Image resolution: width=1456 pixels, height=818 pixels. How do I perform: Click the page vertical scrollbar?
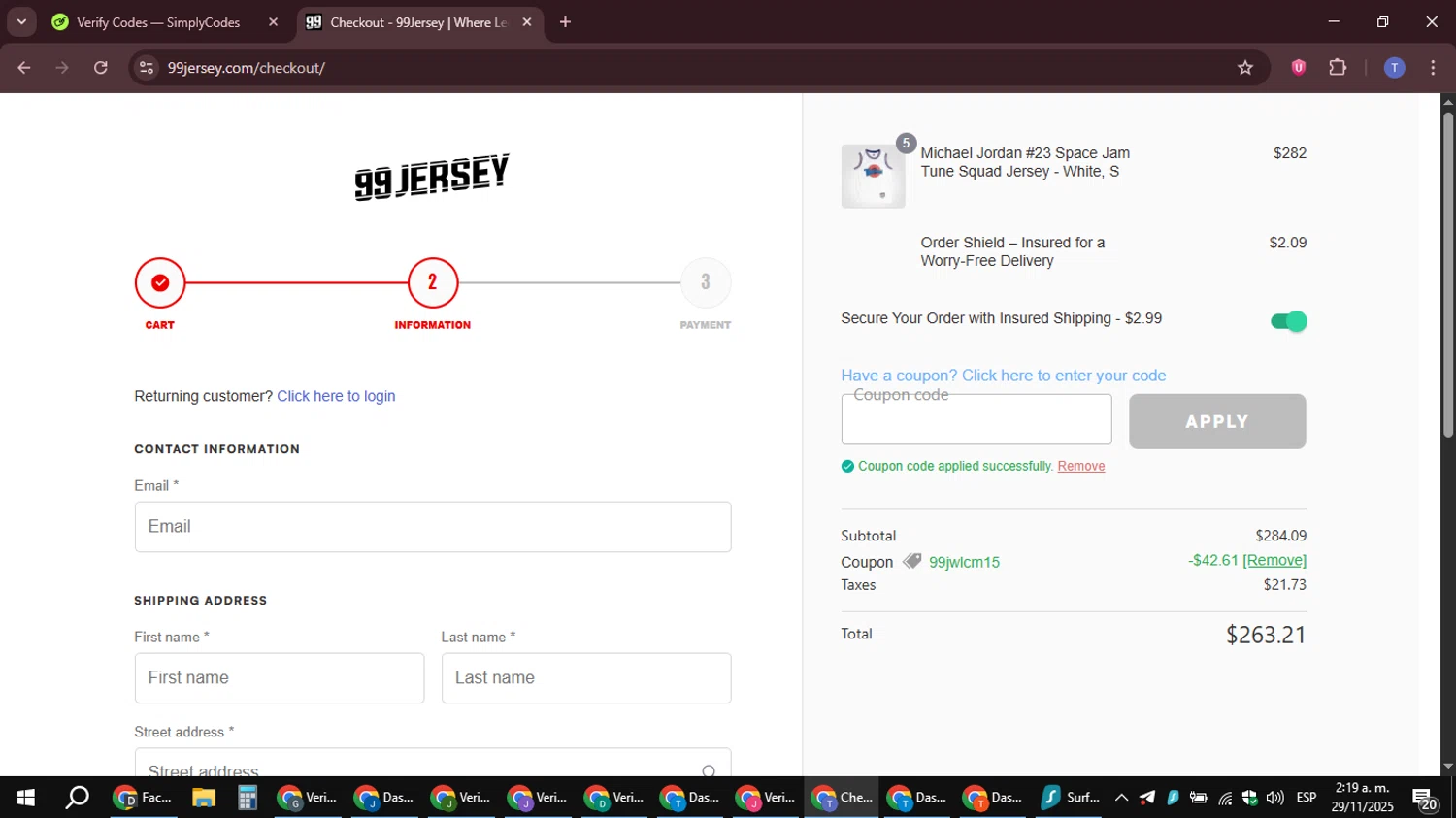(1448, 277)
